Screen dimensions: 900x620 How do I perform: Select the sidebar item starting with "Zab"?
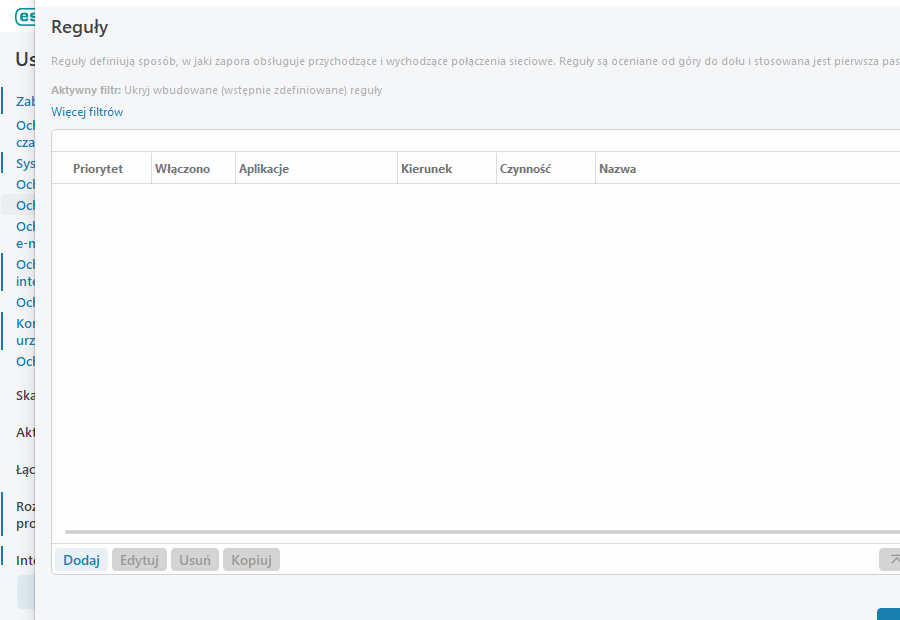click(25, 101)
